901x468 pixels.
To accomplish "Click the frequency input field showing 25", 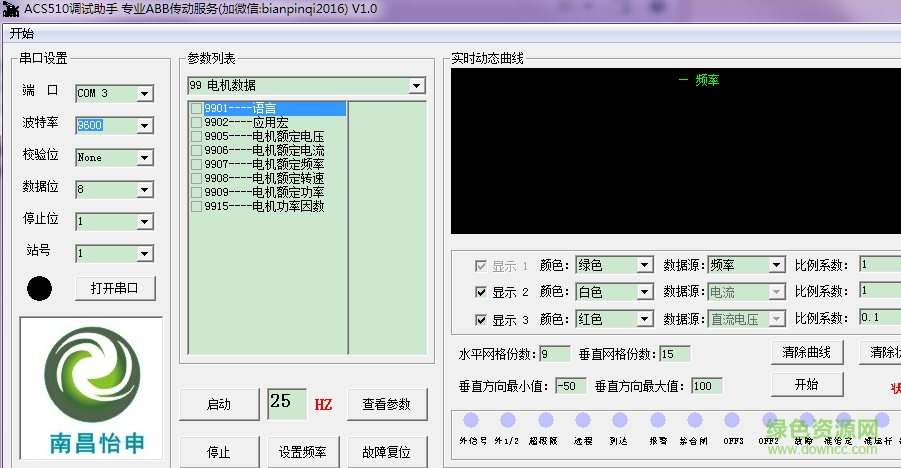I will (x=287, y=404).
